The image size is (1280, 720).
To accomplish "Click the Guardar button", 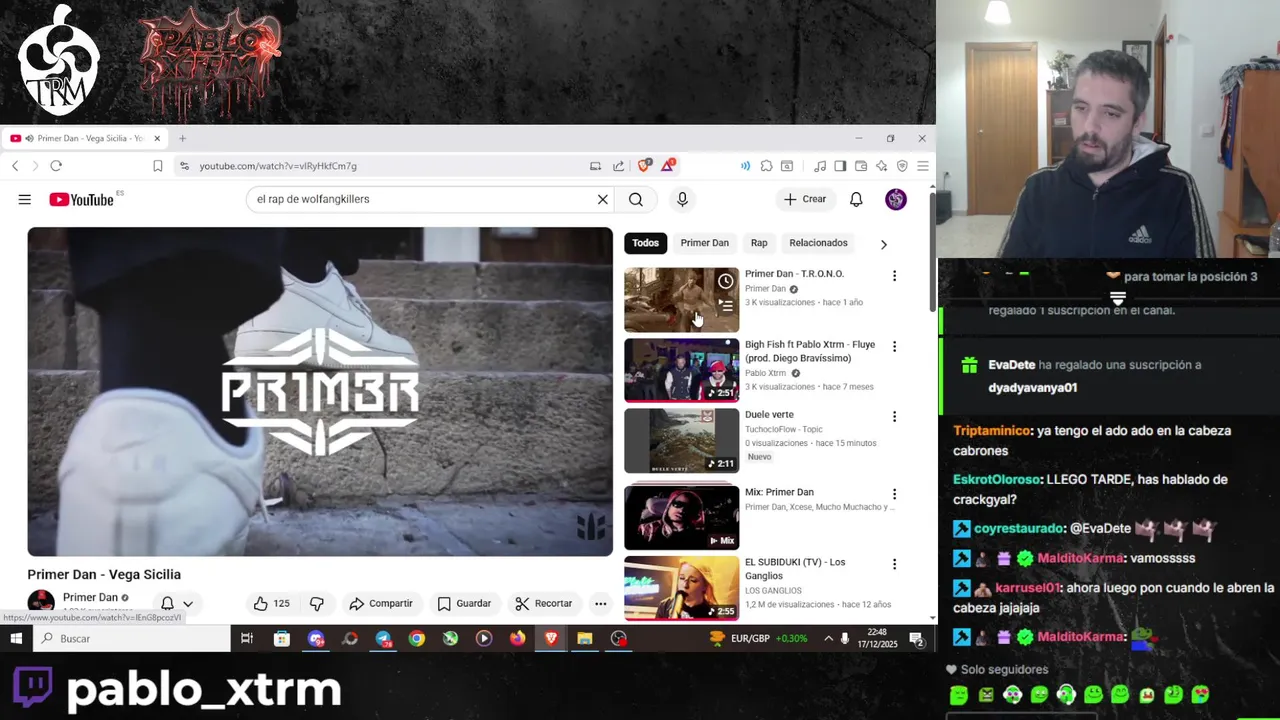I will click(465, 603).
